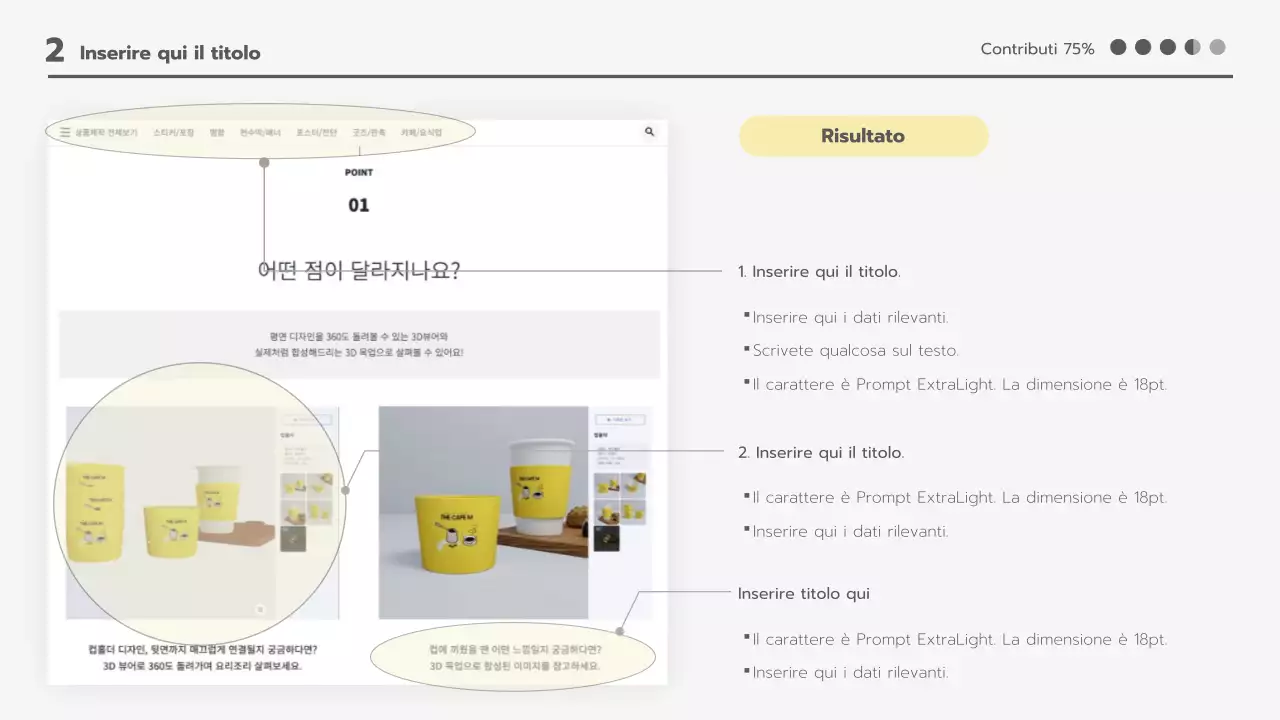Click the 명함 navigation item
Screen dimensions: 1280x720
[217, 132]
